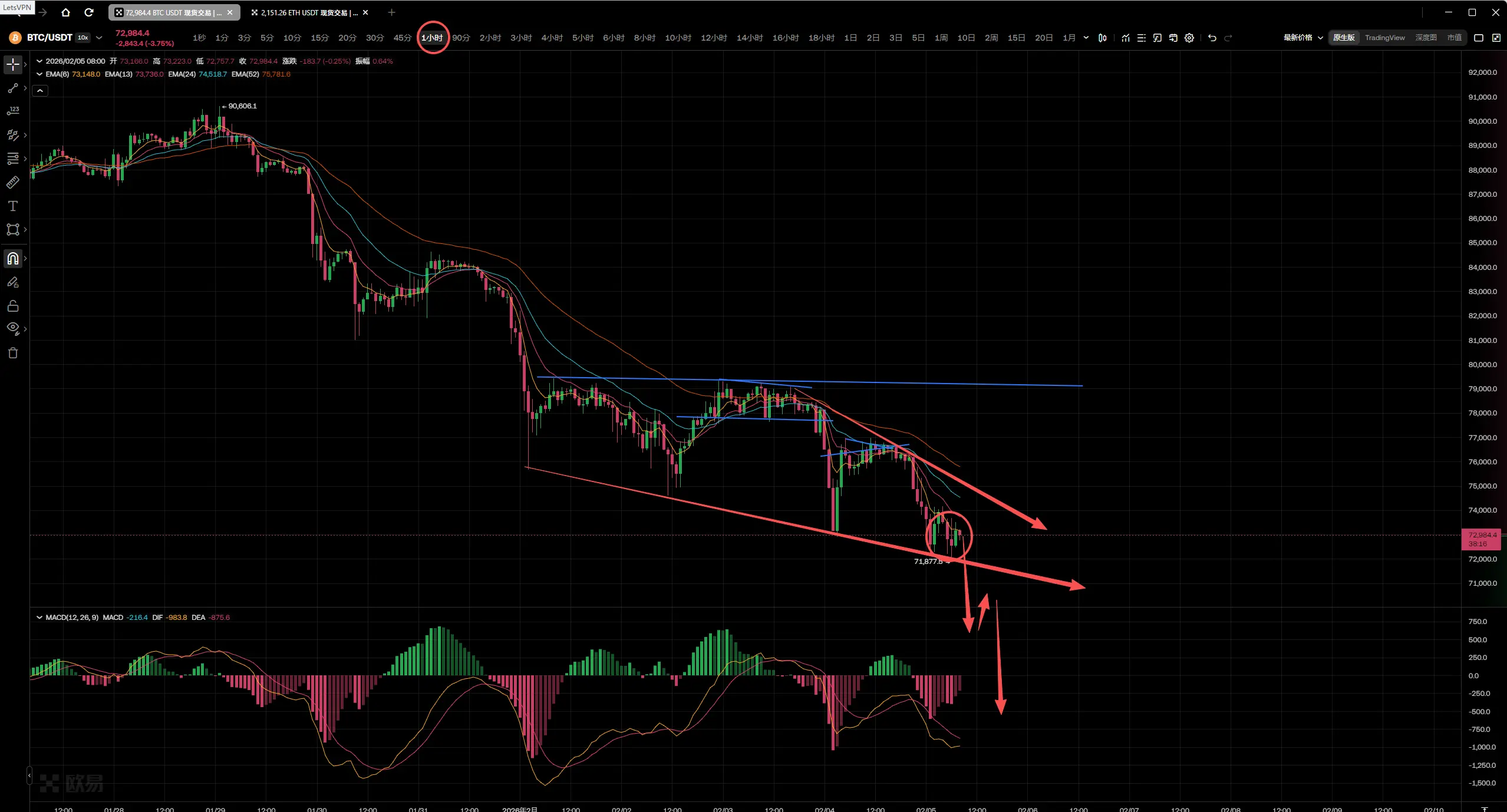Screen dimensions: 1507x812
Task: Select the trend line drawing tool
Action: pyautogui.click(x=12, y=88)
